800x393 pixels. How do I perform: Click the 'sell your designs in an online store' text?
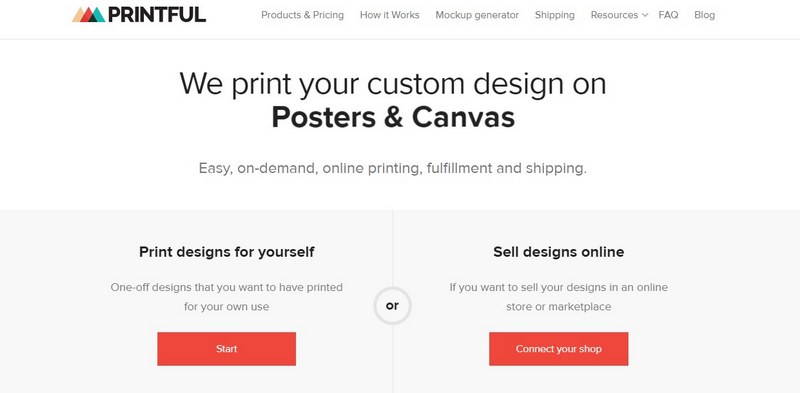click(x=559, y=297)
